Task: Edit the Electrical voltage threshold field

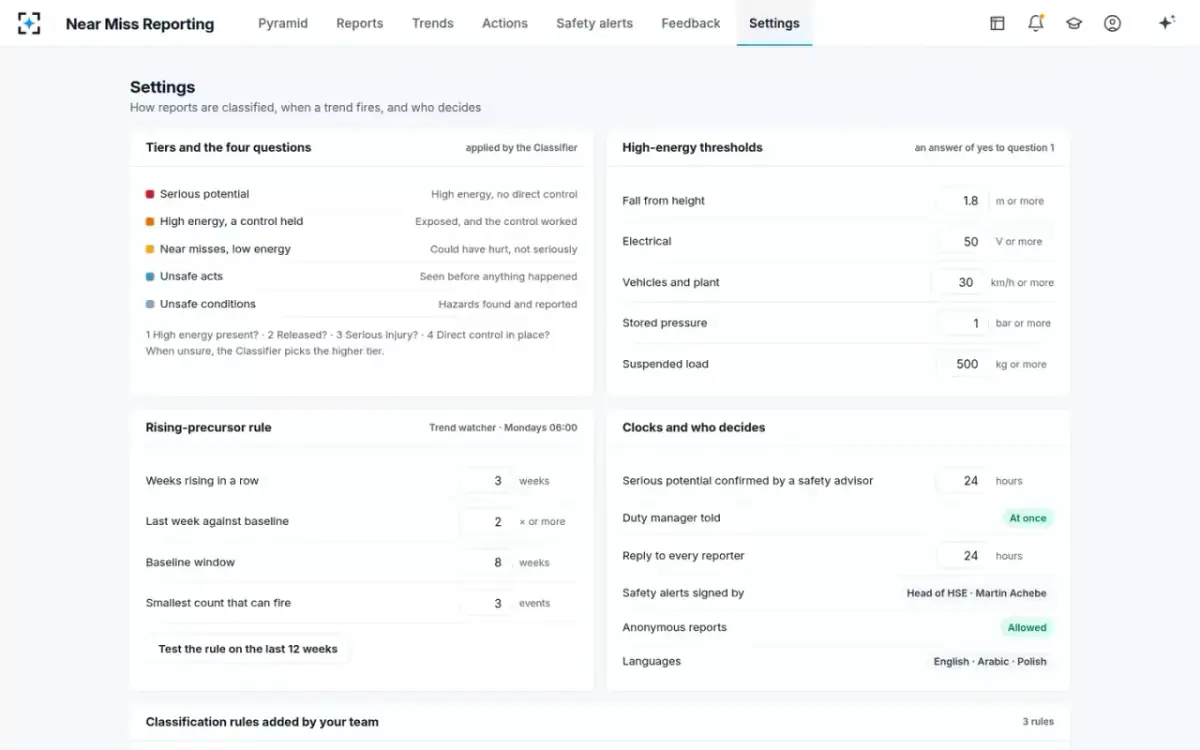Action: click(x=962, y=242)
